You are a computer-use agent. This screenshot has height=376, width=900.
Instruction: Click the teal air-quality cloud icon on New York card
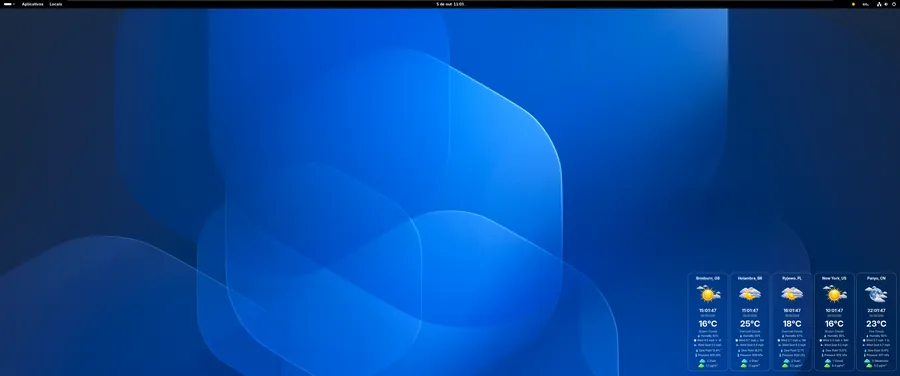[828, 361]
